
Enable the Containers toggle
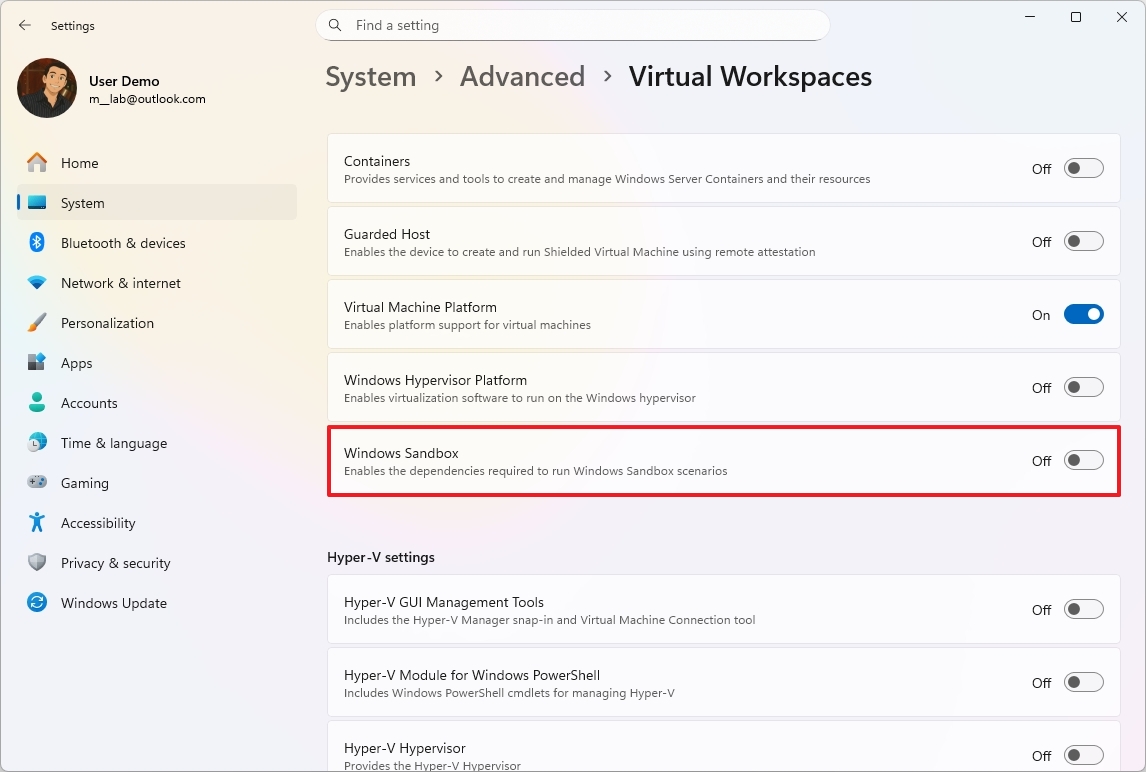click(x=1083, y=168)
